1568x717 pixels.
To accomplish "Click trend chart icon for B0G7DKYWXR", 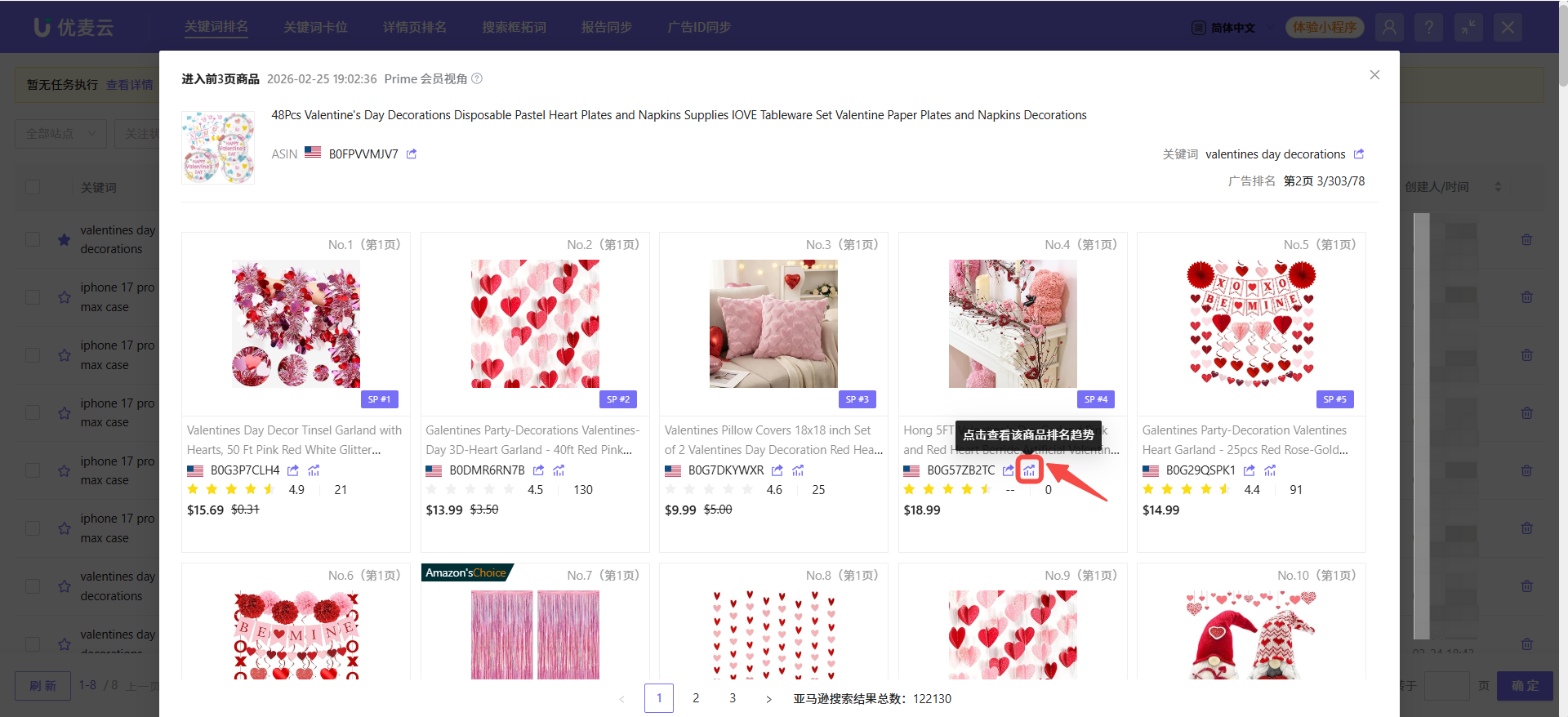I will click(x=798, y=470).
